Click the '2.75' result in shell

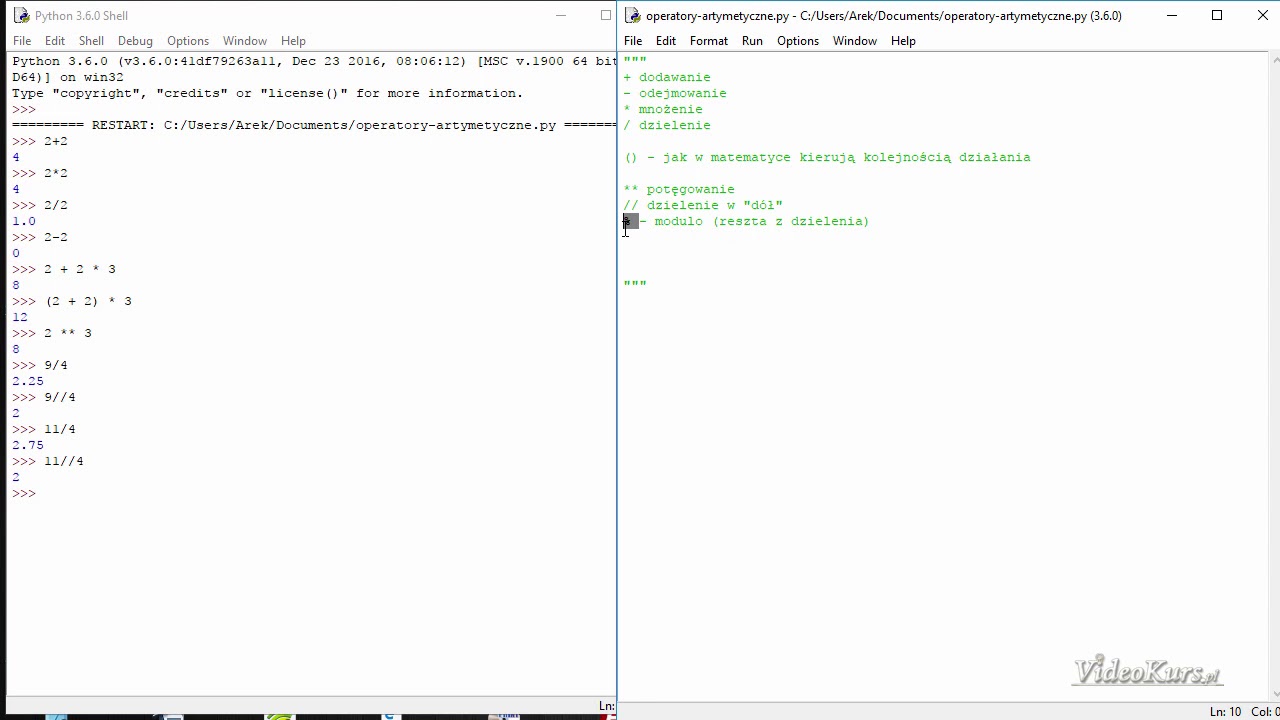tap(28, 445)
